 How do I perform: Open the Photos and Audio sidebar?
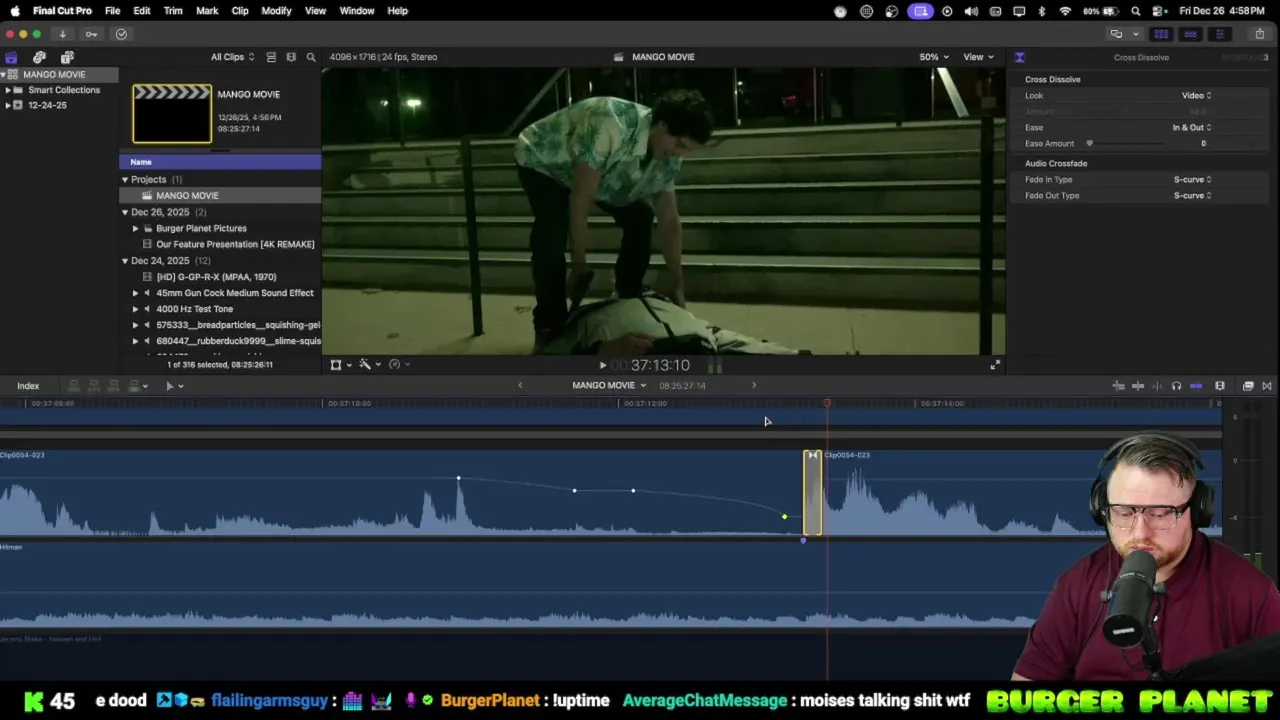39,57
